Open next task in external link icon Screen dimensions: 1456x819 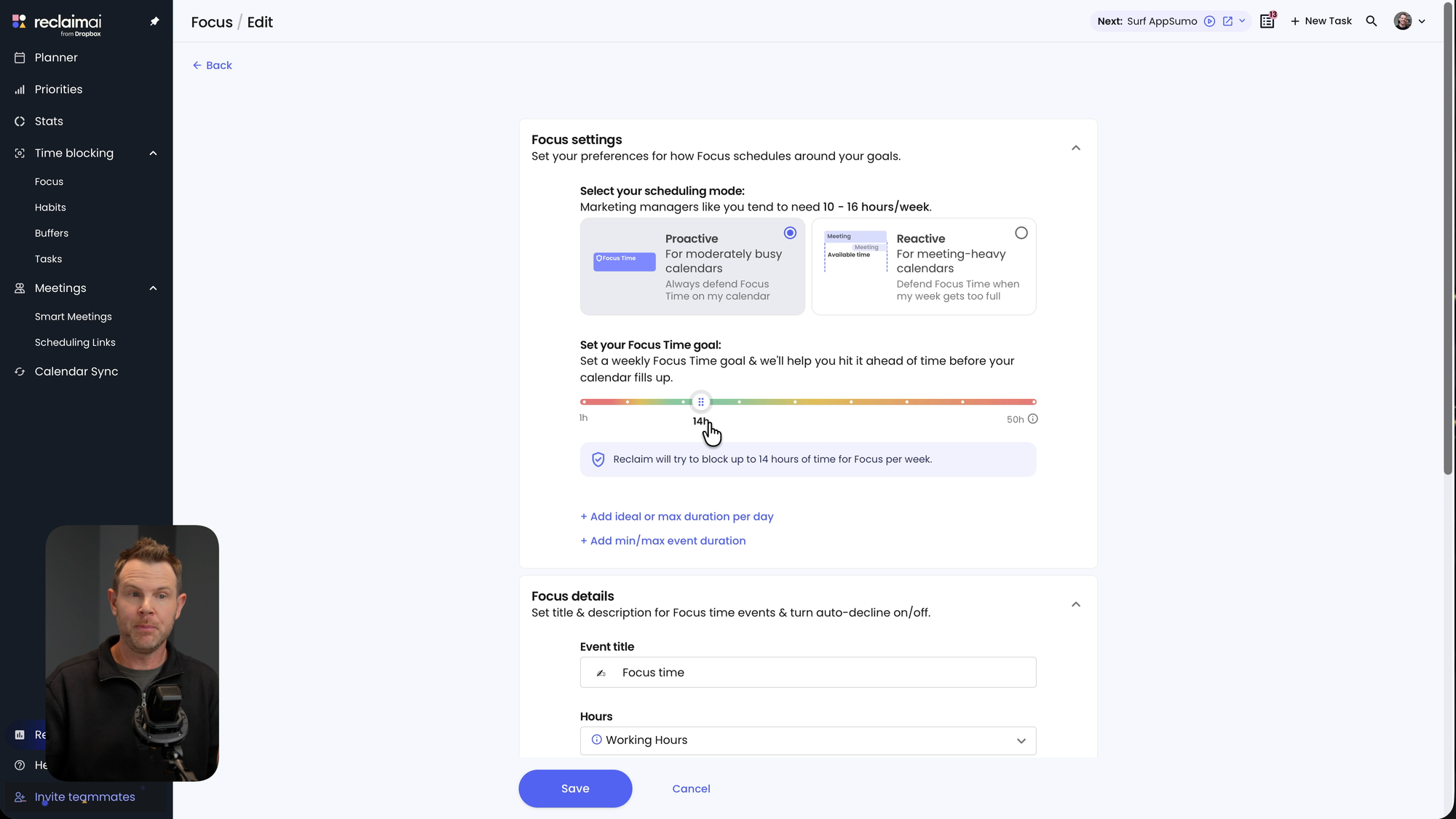[1227, 21]
